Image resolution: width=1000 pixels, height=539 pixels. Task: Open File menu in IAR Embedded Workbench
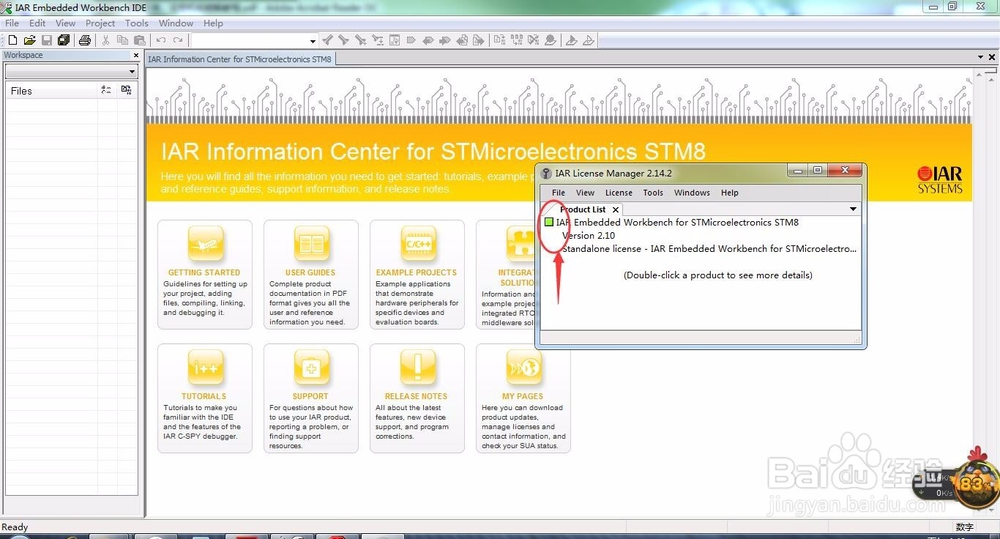click(x=12, y=23)
